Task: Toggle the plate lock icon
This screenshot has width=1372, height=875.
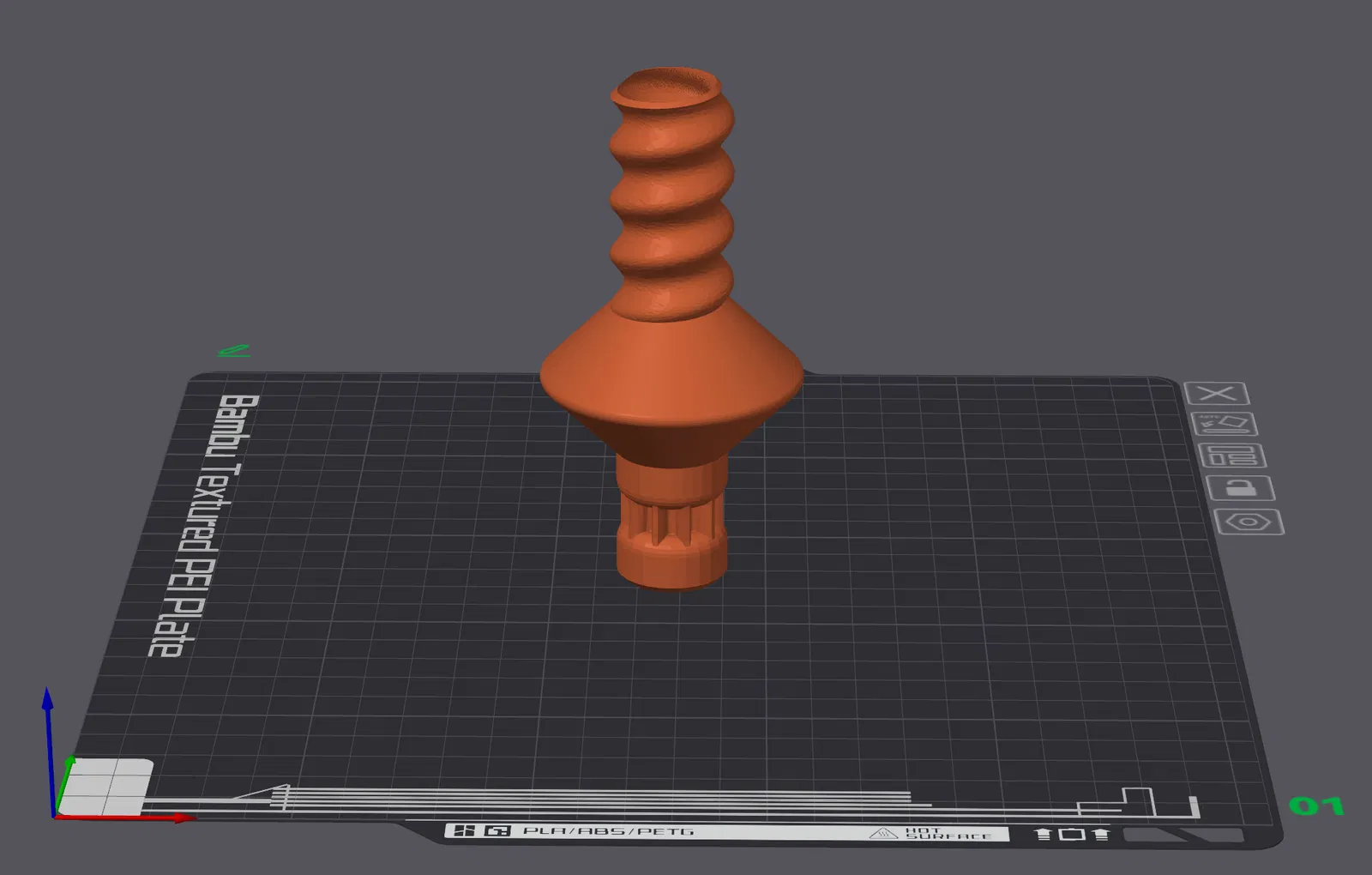Action: pos(1241,488)
